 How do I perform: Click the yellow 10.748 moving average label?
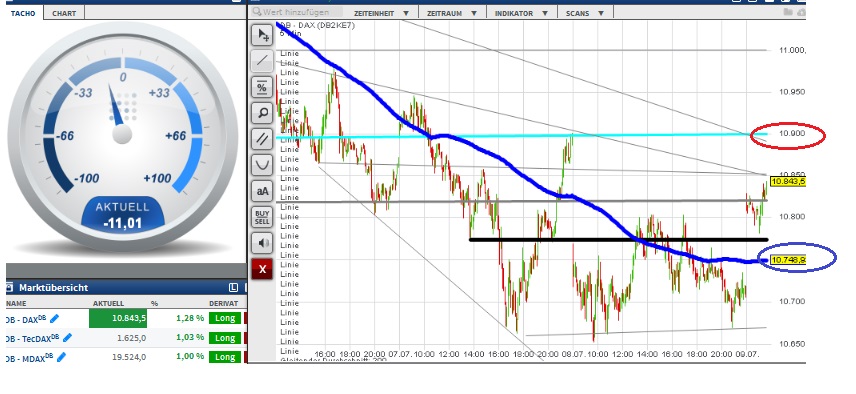tap(788, 260)
